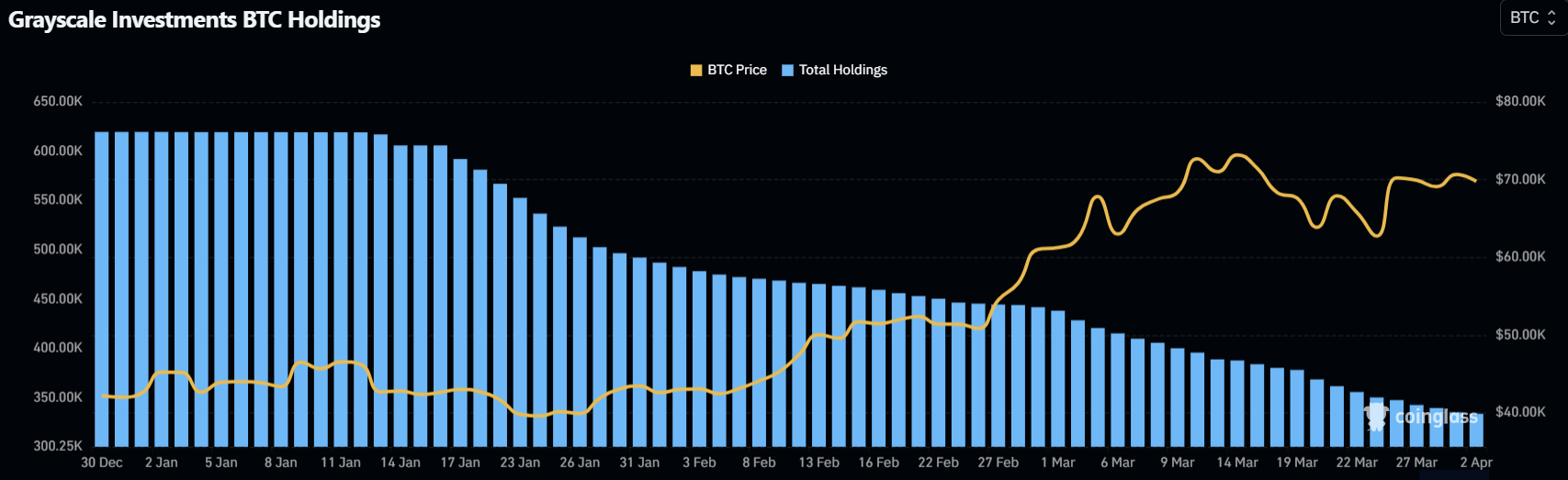
Task: Click the yellow BTC Price legend swatch
Action: tap(696, 70)
